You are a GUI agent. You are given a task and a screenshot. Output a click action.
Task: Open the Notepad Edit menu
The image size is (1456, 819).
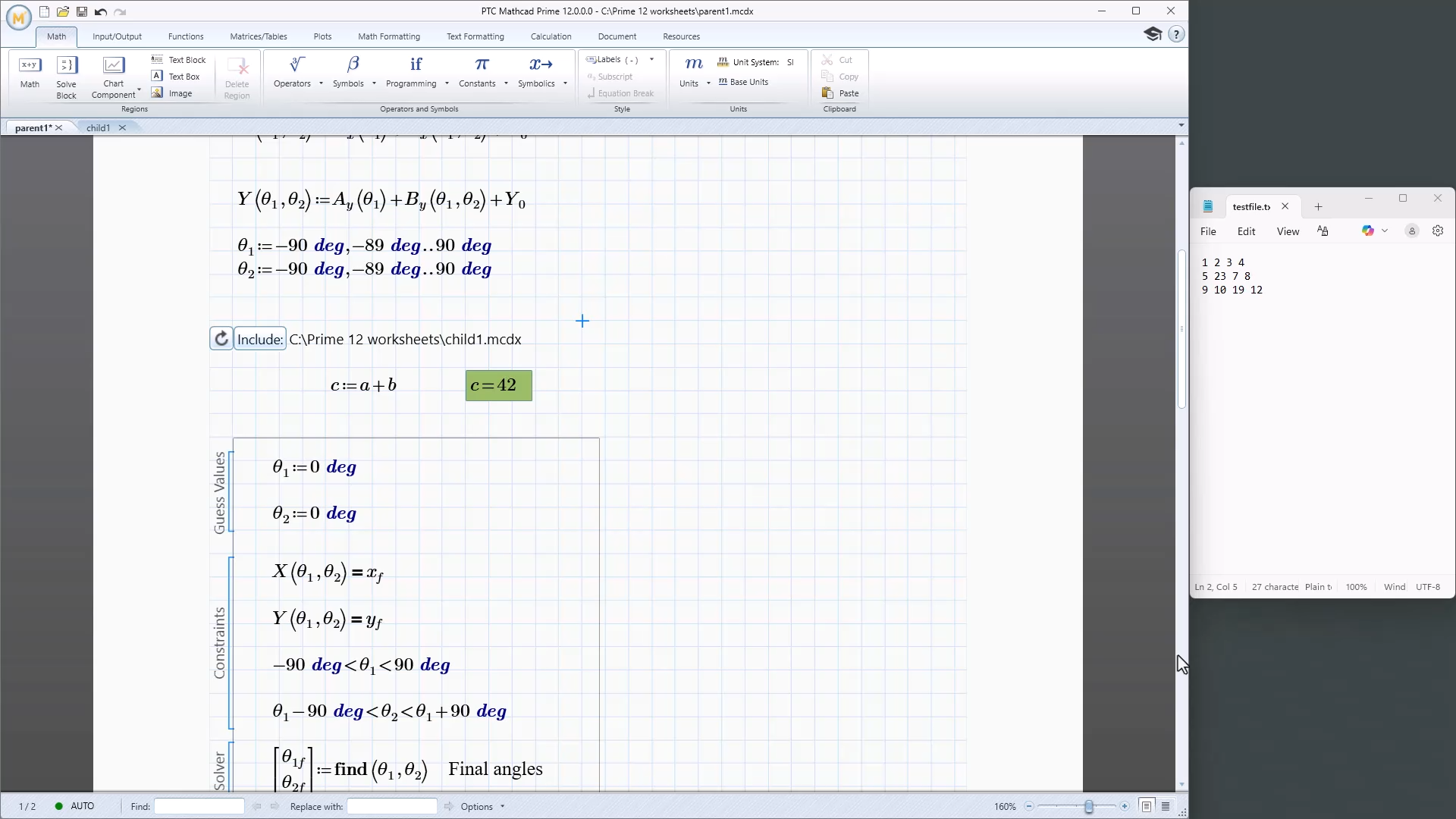(x=1246, y=231)
